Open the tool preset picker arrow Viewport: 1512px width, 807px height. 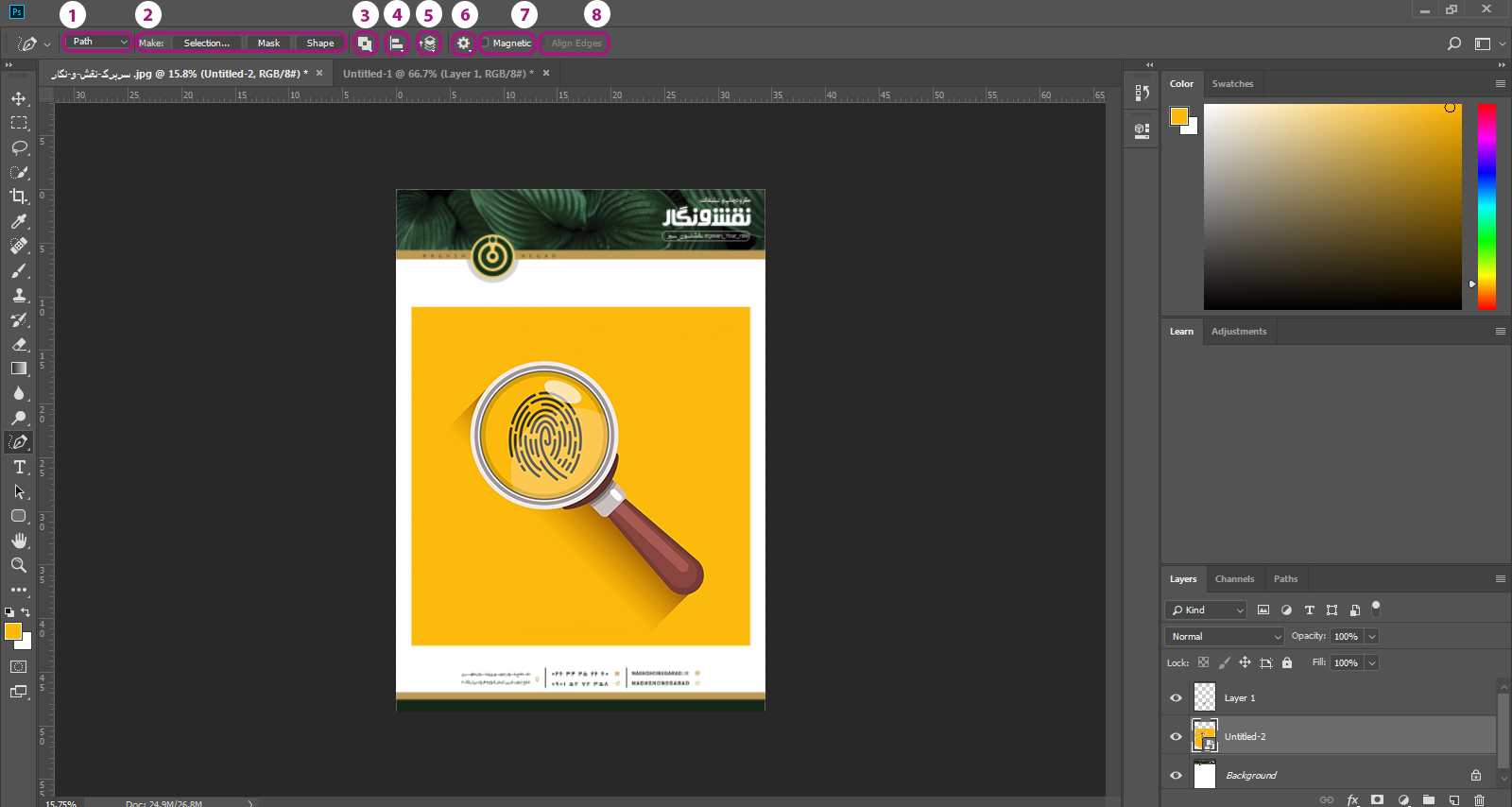click(47, 44)
